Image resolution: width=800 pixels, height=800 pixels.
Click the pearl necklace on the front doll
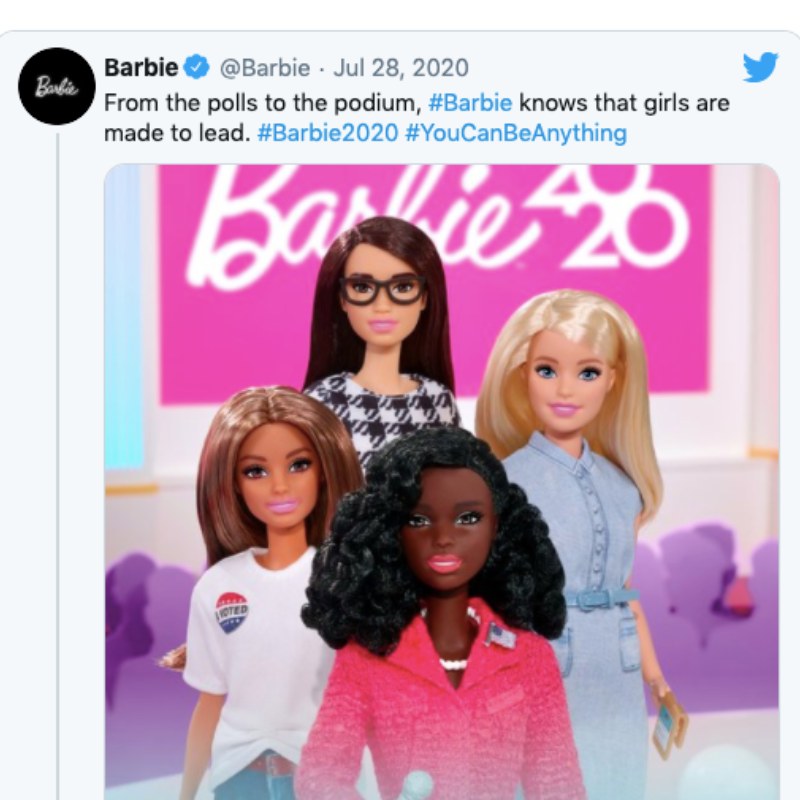coord(453,665)
